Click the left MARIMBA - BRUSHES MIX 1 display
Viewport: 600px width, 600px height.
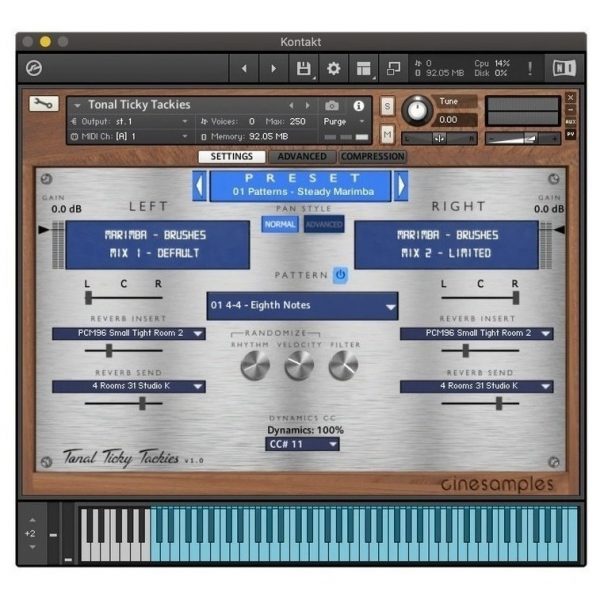point(158,245)
